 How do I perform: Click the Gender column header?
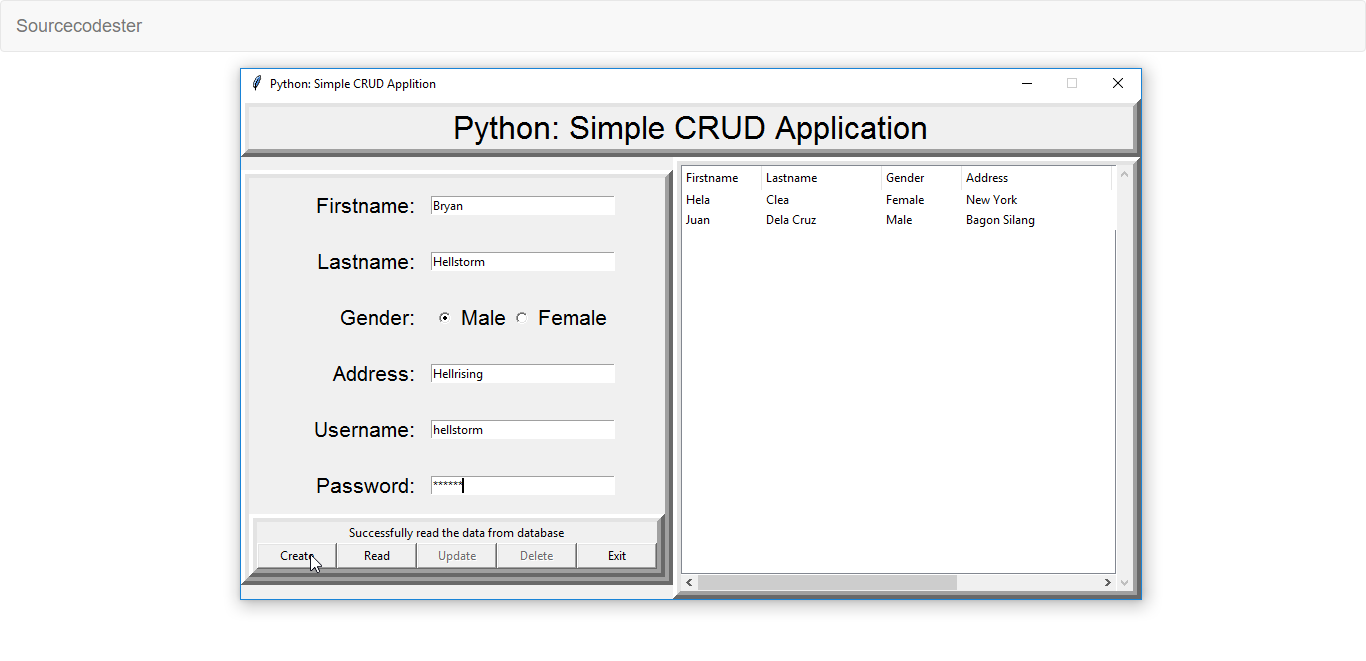(x=905, y=177)
